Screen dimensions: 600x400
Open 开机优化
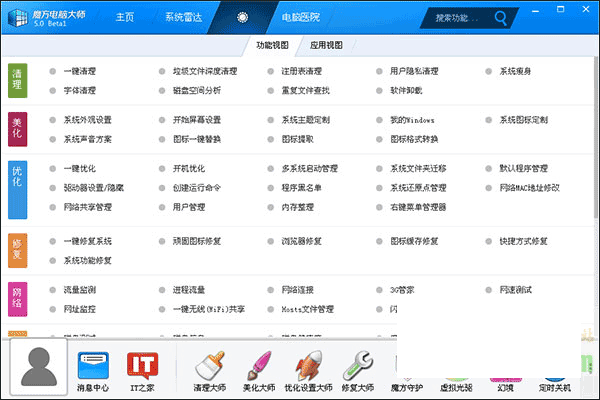[189, 168]
